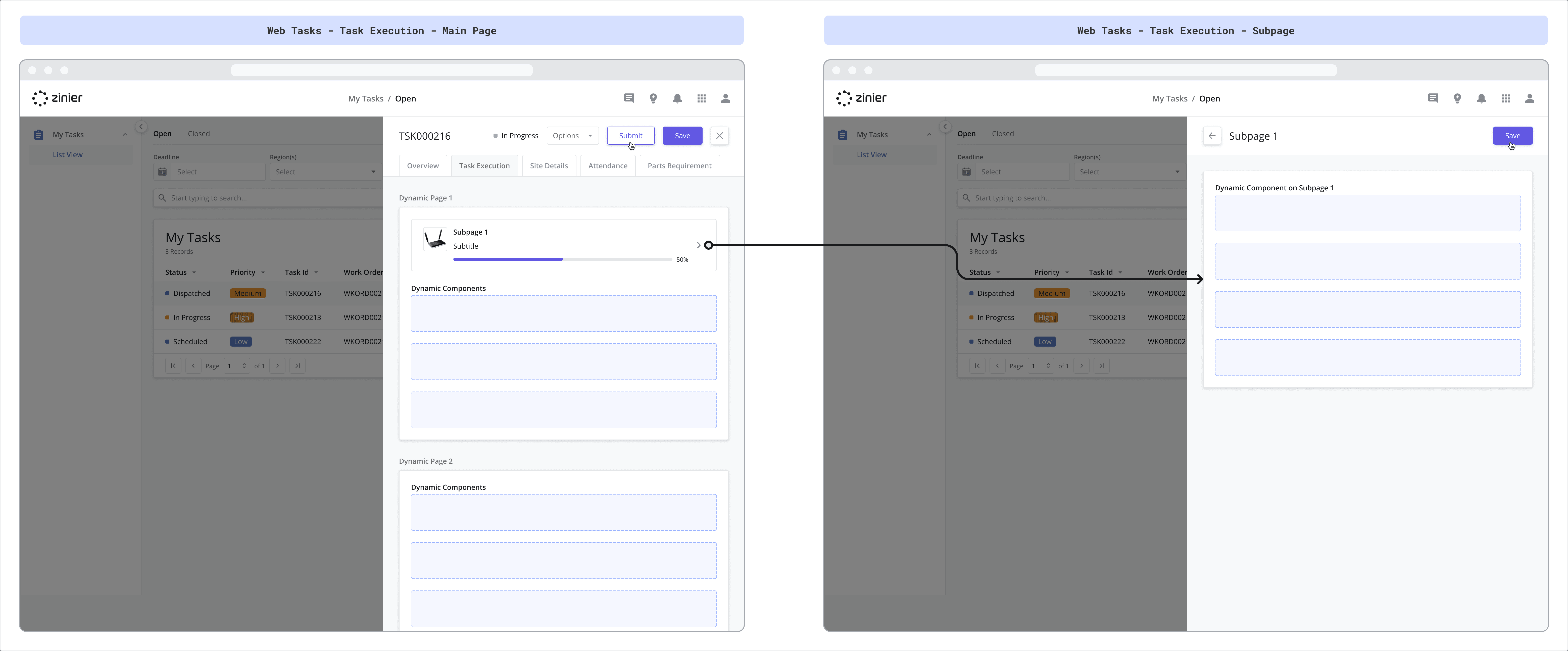This screenshot has width=1568, height=651.
Task: Click search field in Subpage window
Action: tap(1072, 198)
